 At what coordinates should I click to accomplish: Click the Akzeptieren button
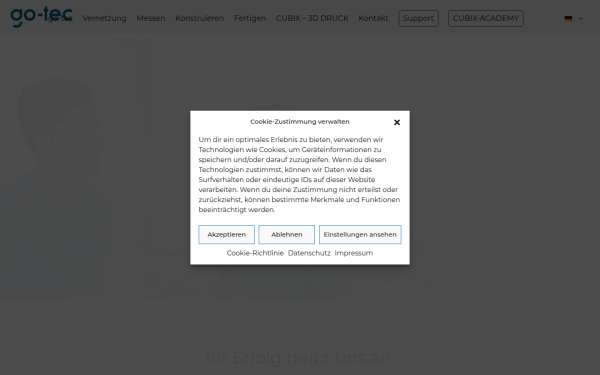tap(227, 235)
